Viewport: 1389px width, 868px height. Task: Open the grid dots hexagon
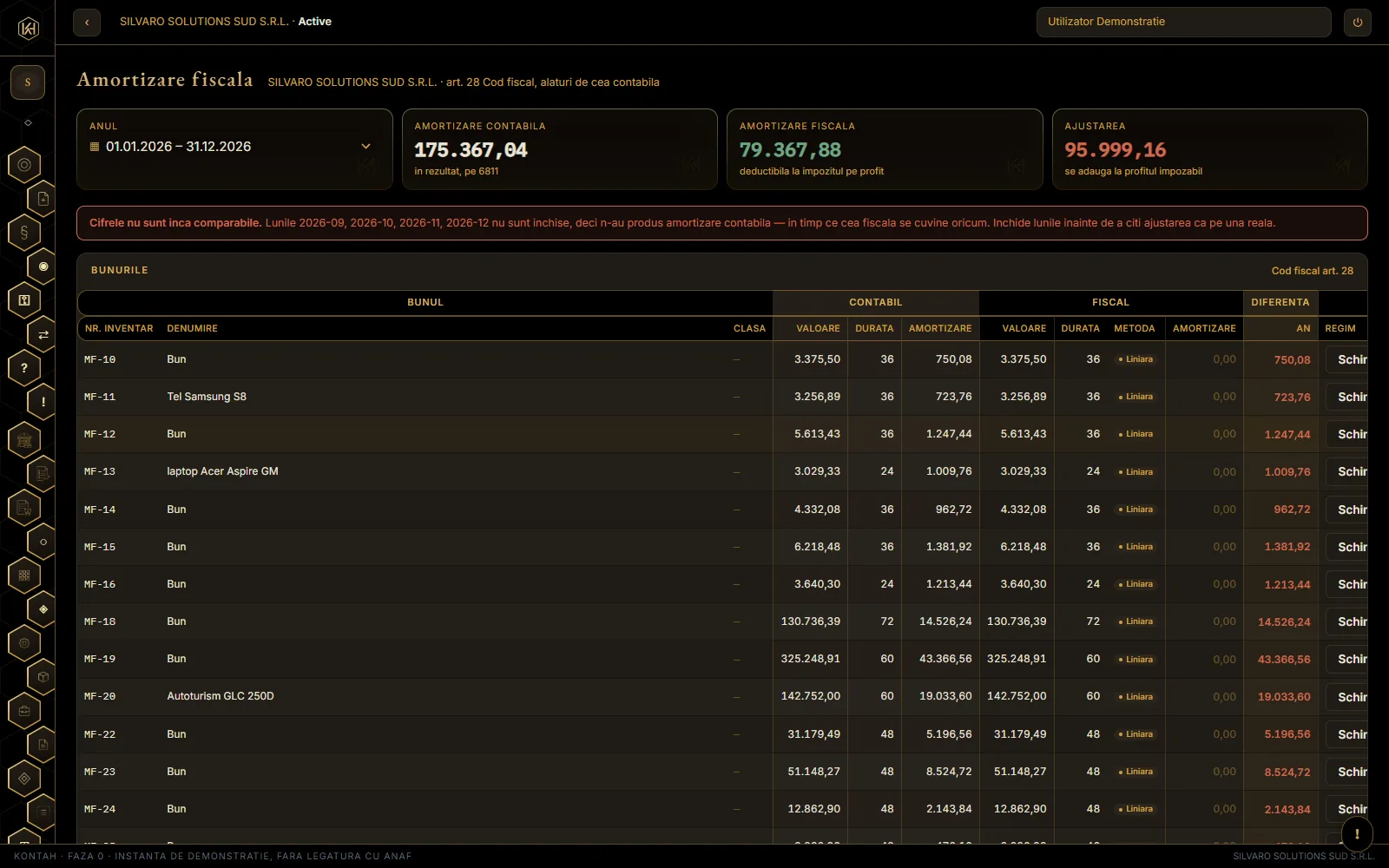click(24, 575)
